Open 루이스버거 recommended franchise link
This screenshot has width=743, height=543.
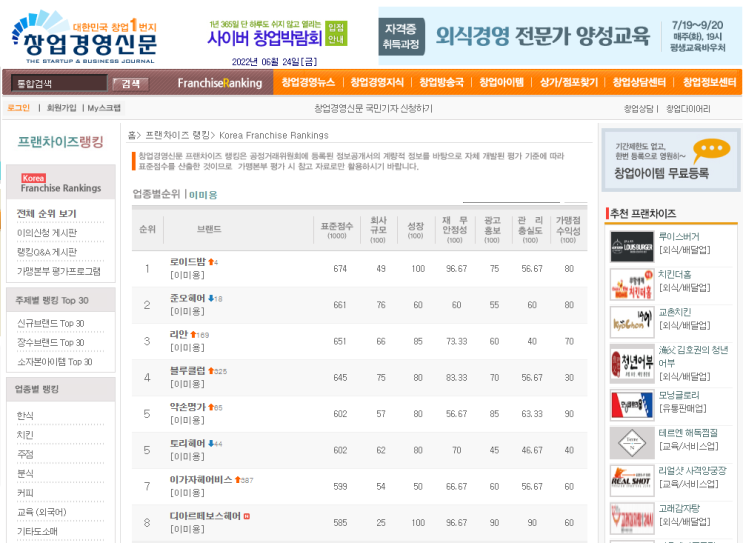coord(679,237)
